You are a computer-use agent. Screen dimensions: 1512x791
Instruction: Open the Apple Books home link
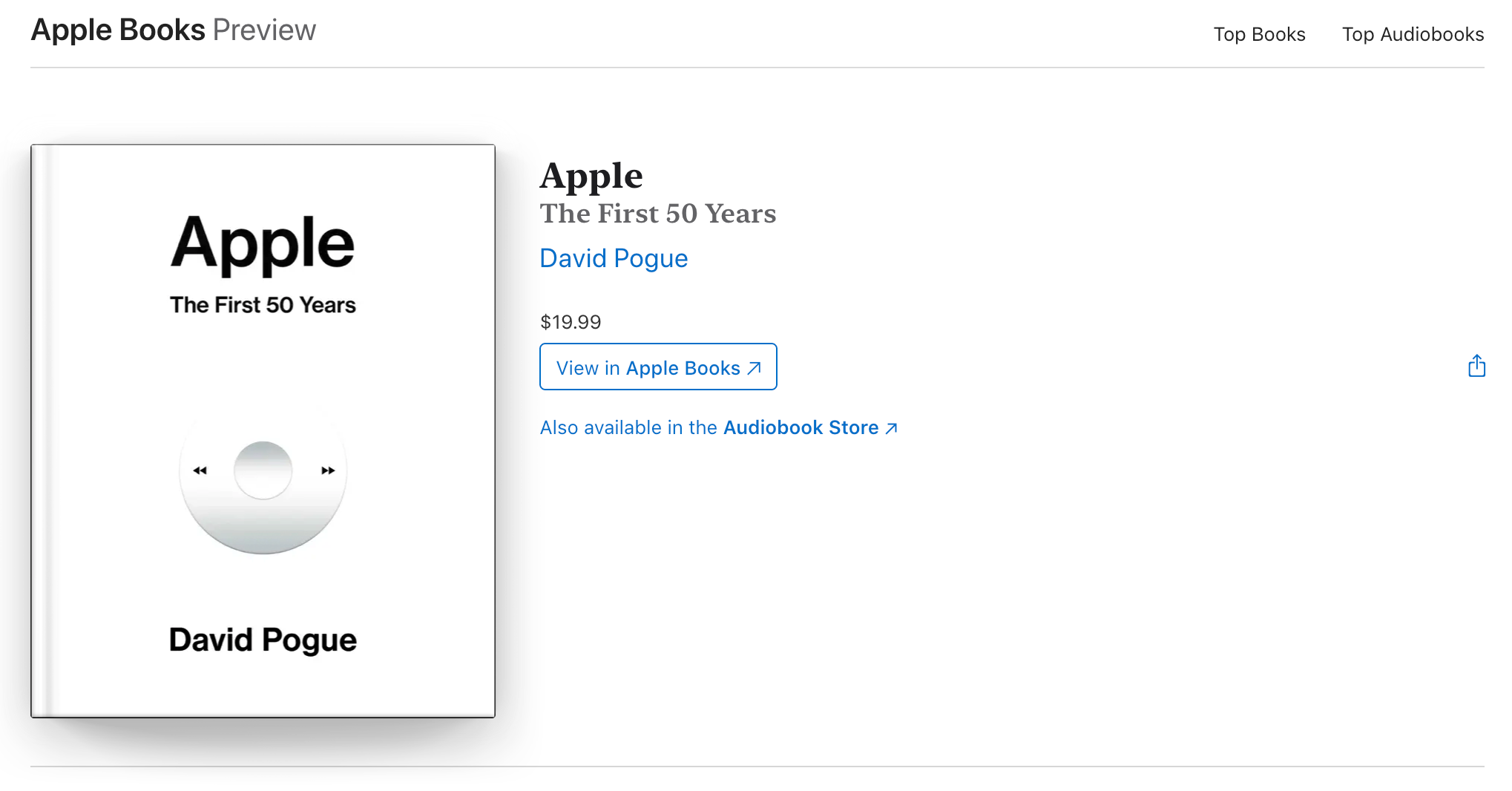[x=118, y=30]
